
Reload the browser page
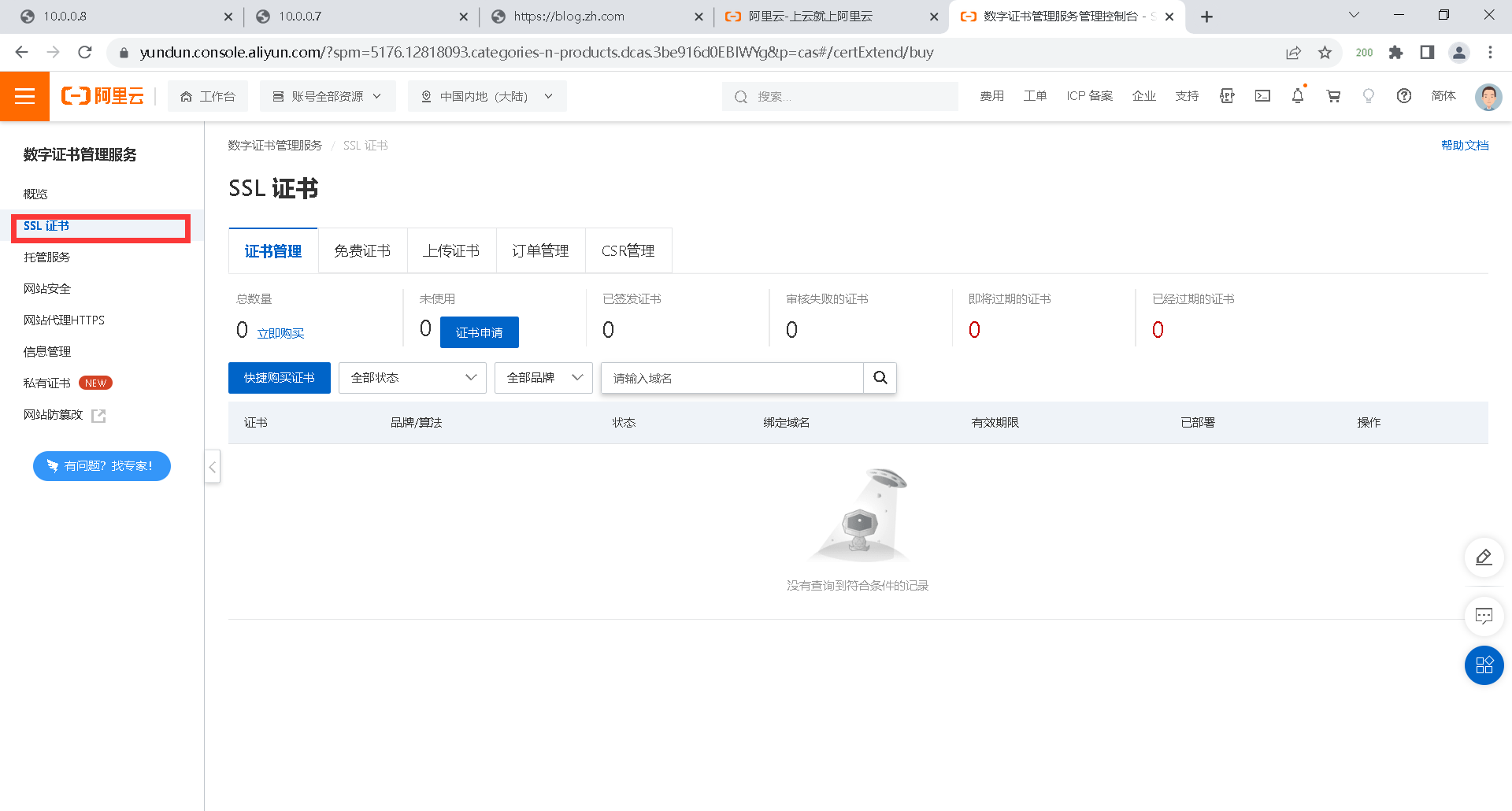tap(85, 52)
